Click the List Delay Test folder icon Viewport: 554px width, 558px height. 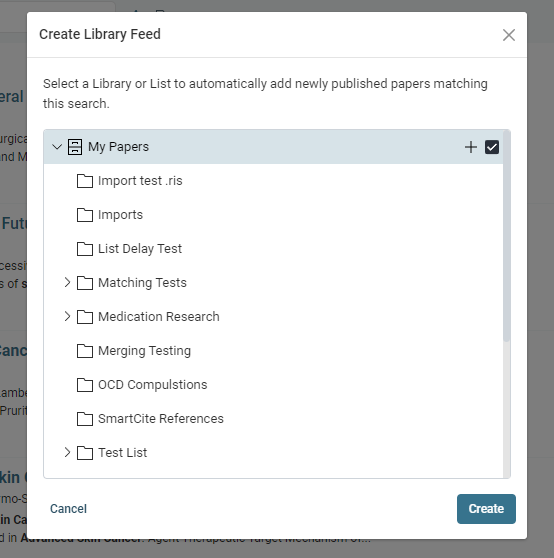coord(85,249)
